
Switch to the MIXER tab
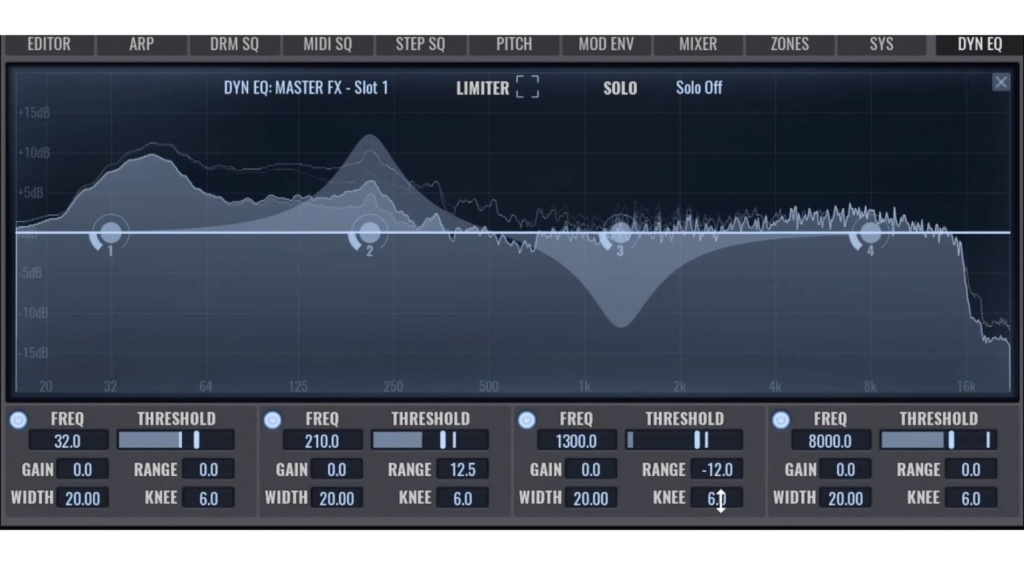697,44
